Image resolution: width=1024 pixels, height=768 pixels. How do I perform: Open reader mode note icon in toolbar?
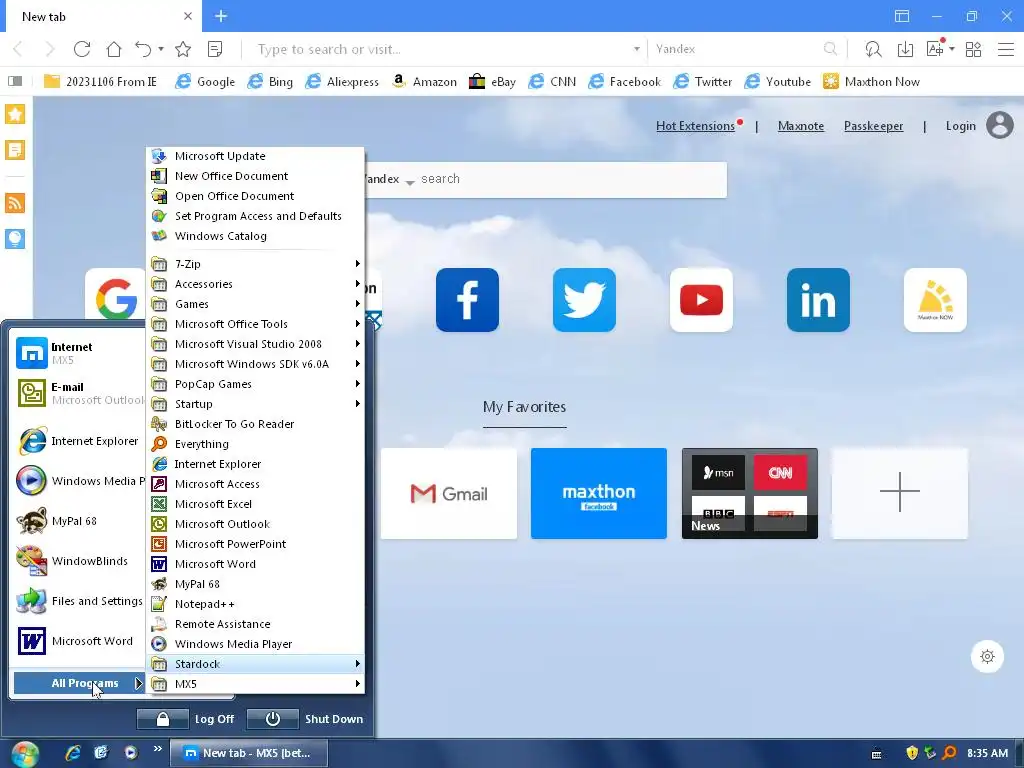[x=215, y=49]
